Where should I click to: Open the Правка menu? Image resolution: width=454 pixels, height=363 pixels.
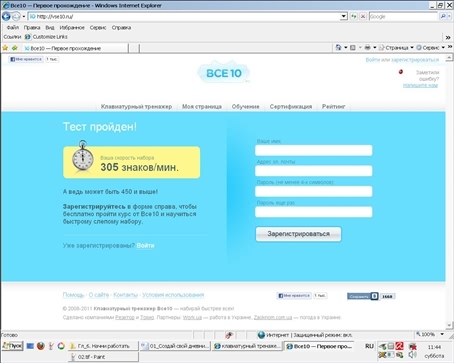pyautogui.click(x=32, y=27)
